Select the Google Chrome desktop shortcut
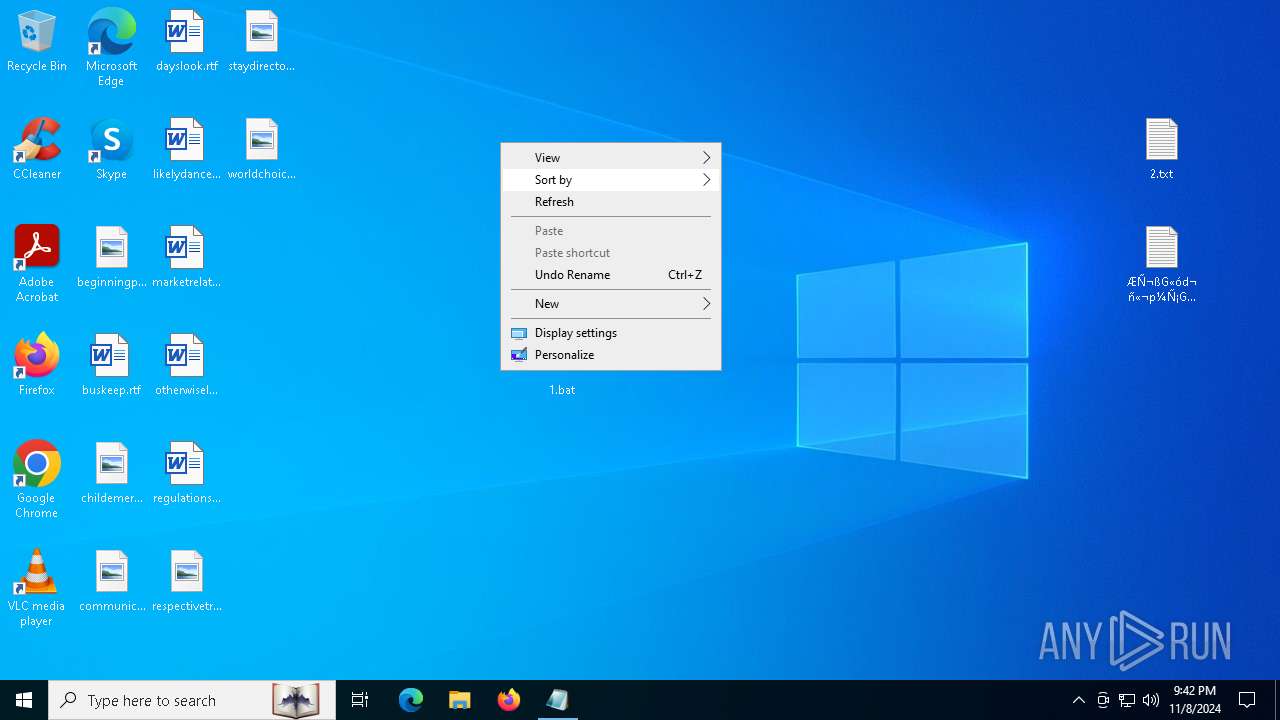The image size is (1280, 720). click(x=37, y=480)
